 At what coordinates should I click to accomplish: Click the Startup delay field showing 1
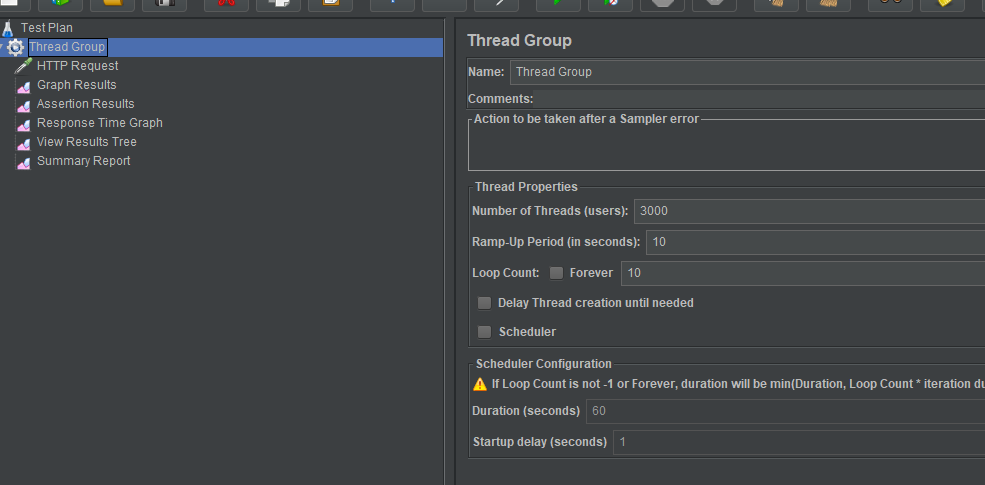pos(799,442)
